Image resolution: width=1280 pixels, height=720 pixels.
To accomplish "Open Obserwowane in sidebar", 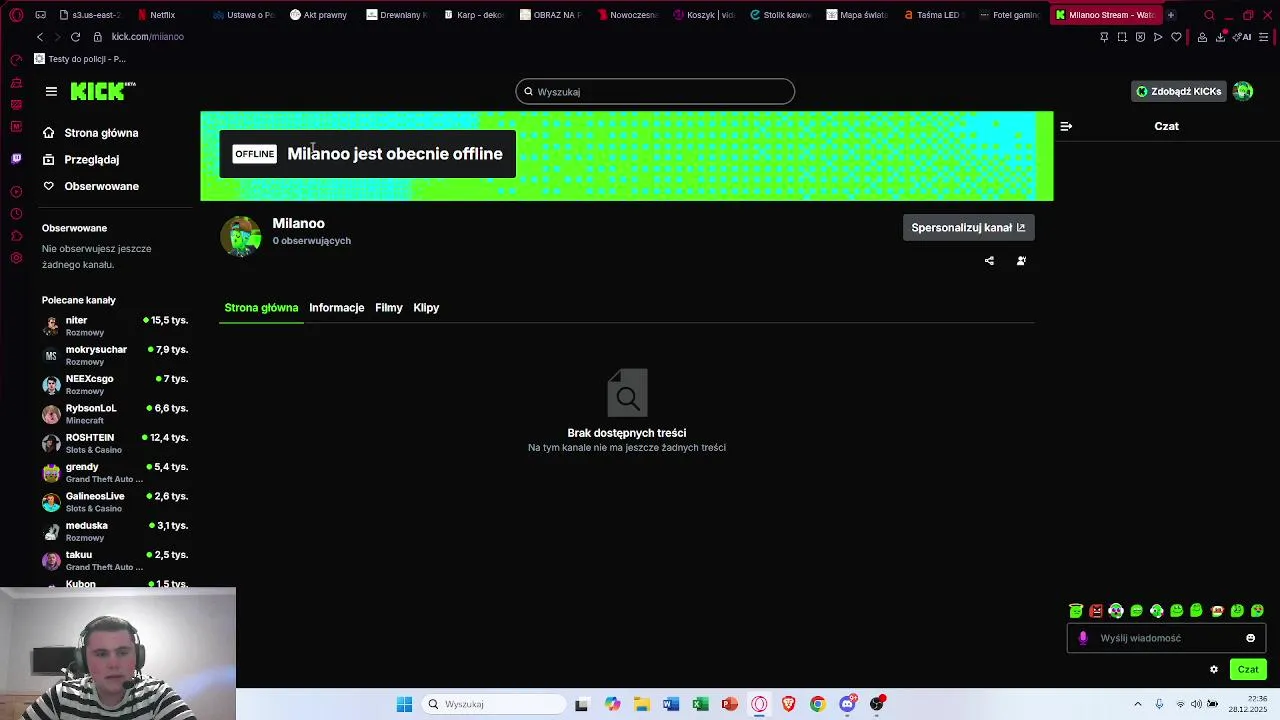I will [91, 186].
